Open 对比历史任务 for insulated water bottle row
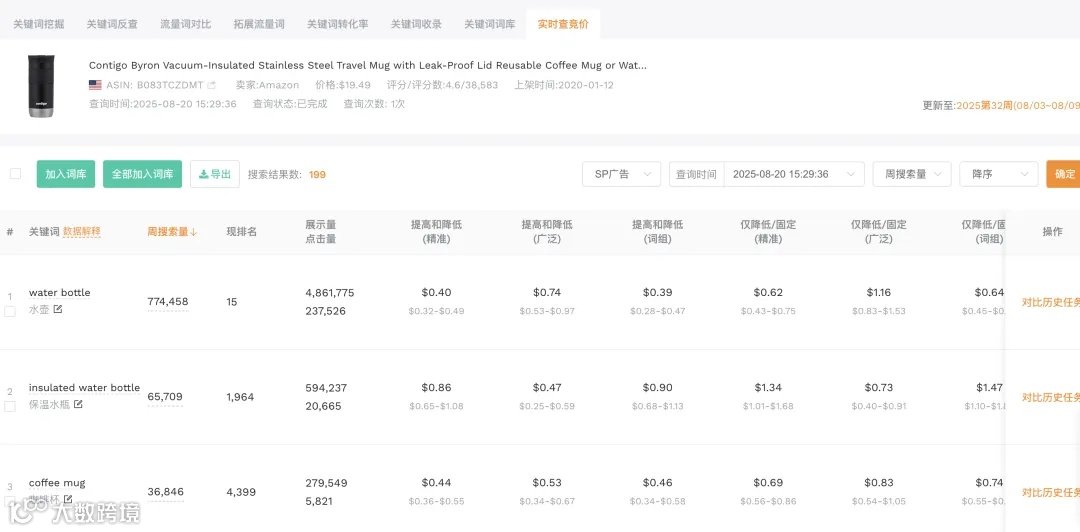1080x532 pixels. (1051, 397)
